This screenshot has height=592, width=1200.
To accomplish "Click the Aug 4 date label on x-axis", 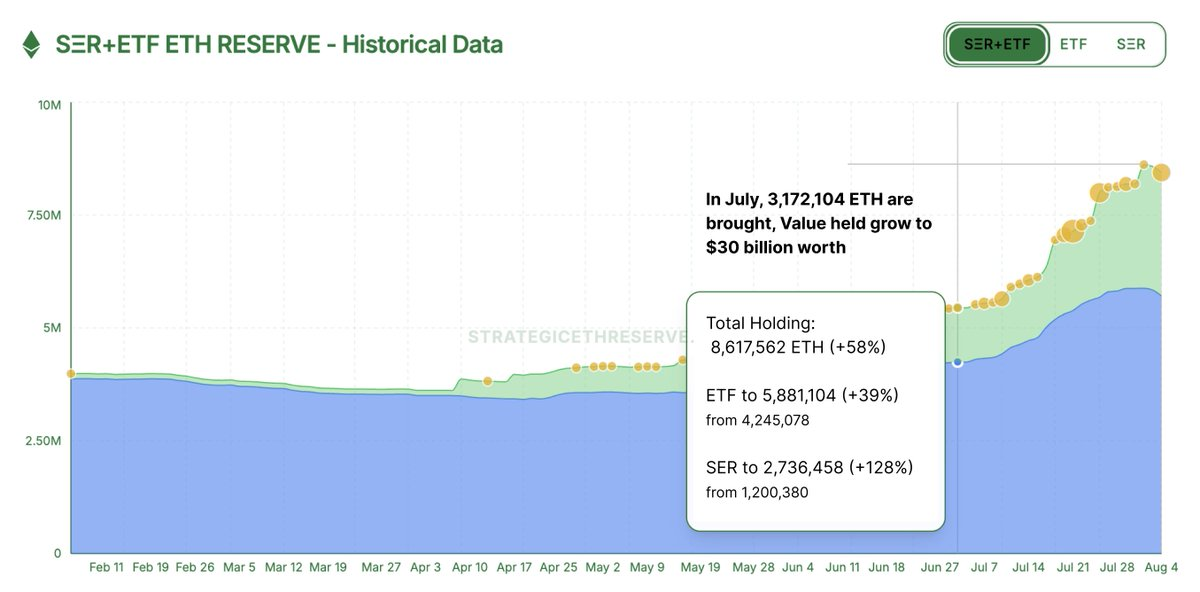I will [1163, 566].
